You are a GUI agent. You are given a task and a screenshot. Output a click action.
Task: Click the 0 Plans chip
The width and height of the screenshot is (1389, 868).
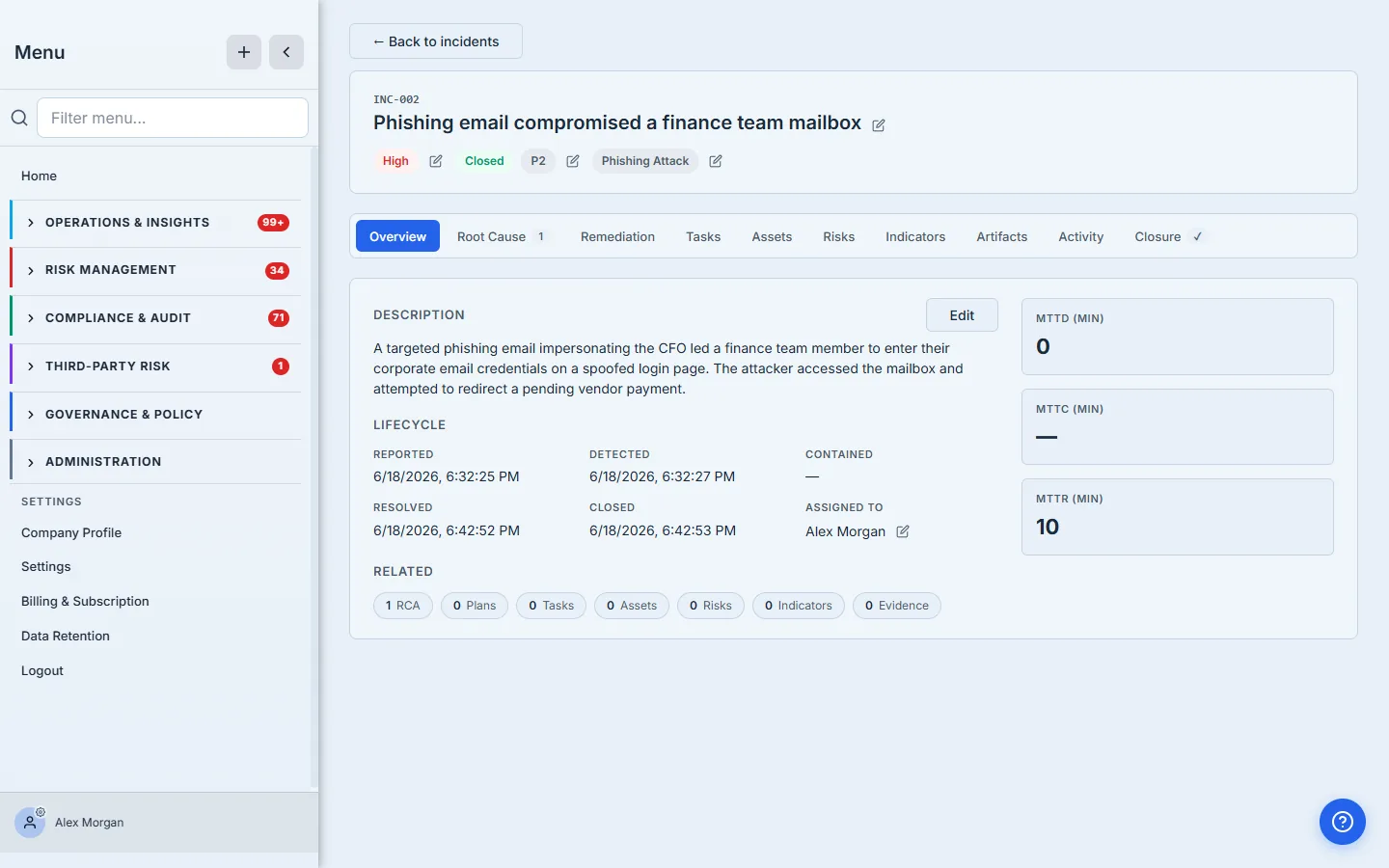point(475,606)
